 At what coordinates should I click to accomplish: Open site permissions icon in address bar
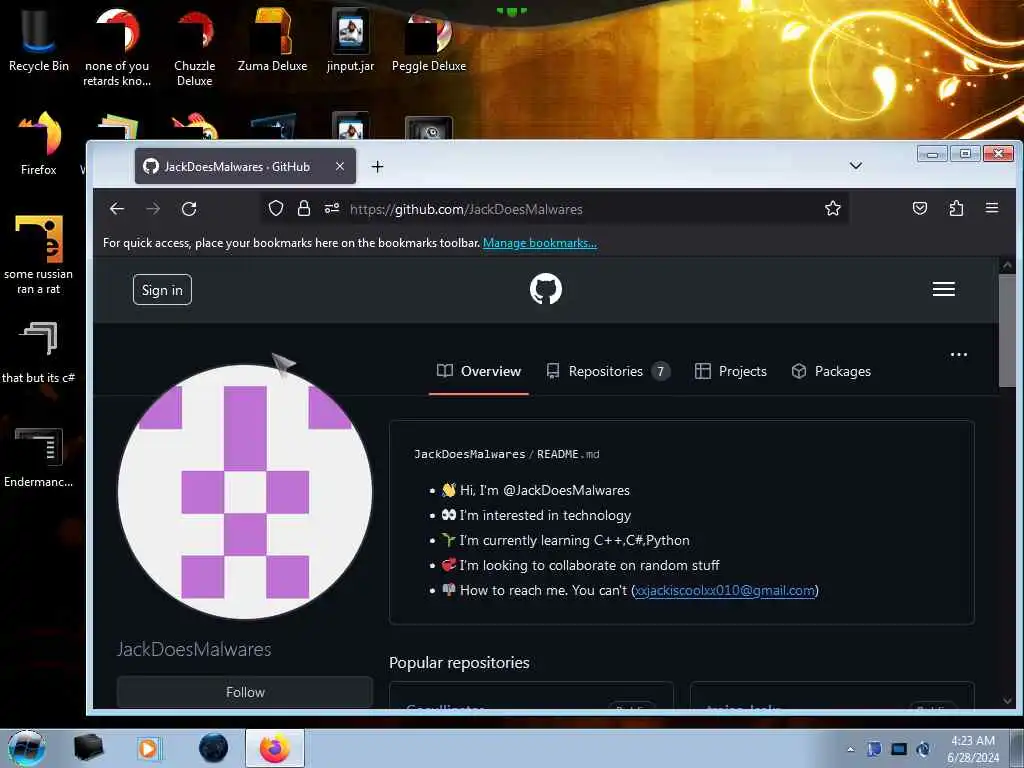(332, 209)
